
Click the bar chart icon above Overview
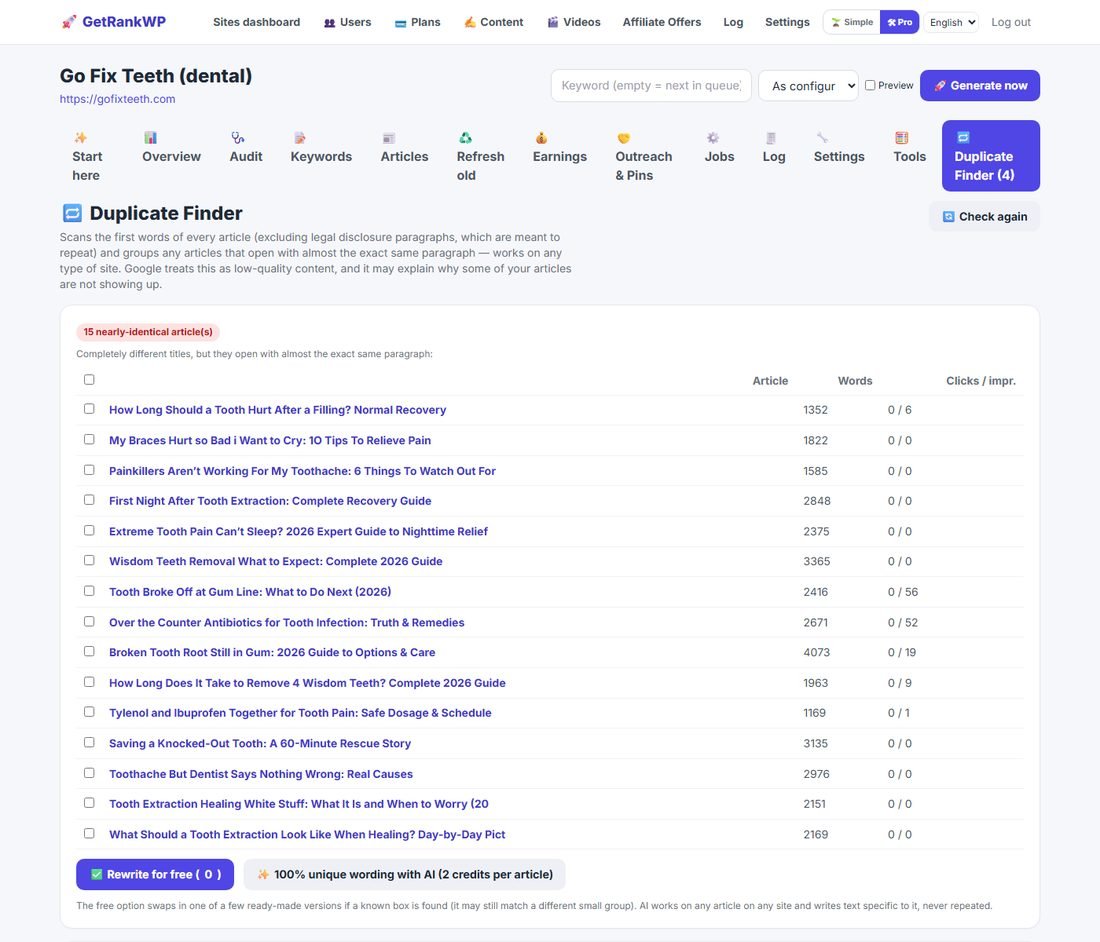(150, 137)
